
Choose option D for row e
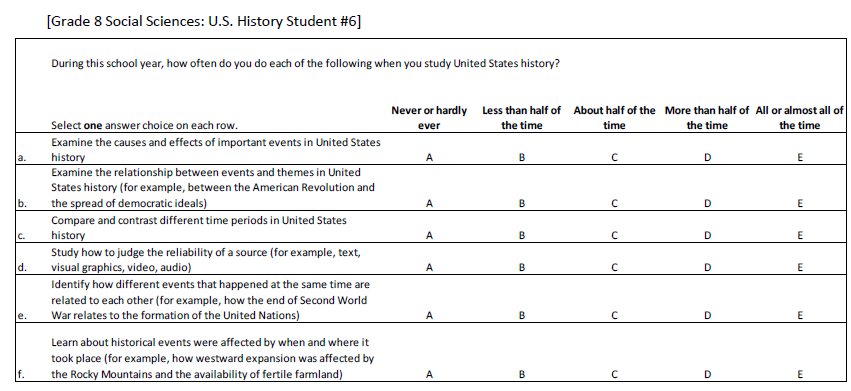pyautogui.click(x=707, y=315)
